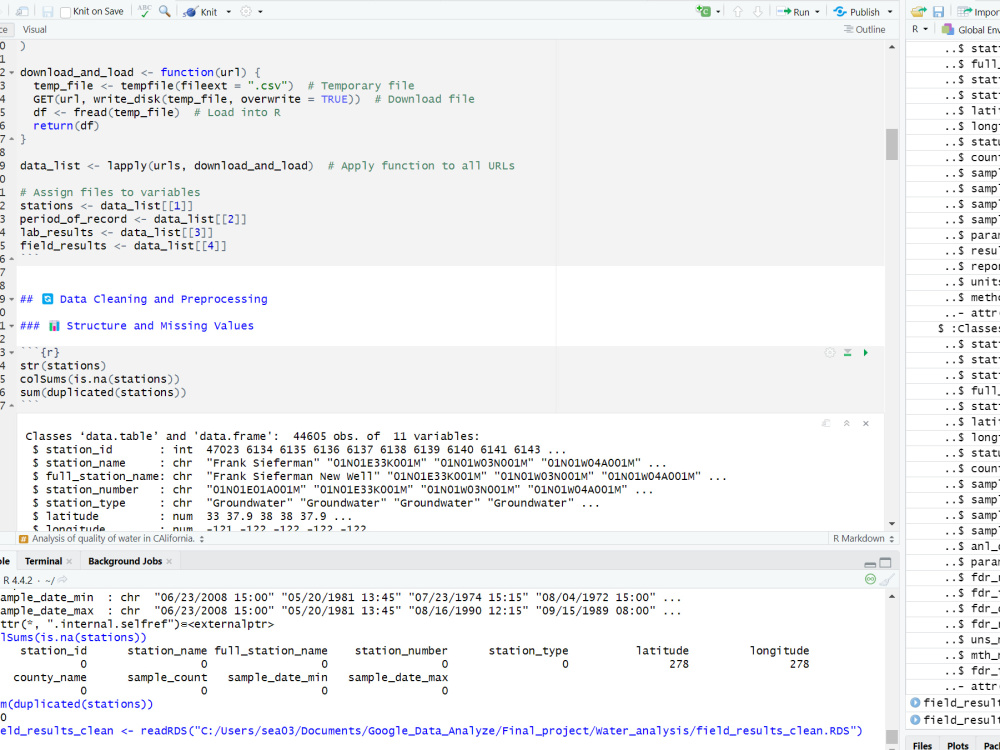The image size is (1000, 750).
Task: Collapse chunk output with double chevron
Action: [x=846, y=423]
